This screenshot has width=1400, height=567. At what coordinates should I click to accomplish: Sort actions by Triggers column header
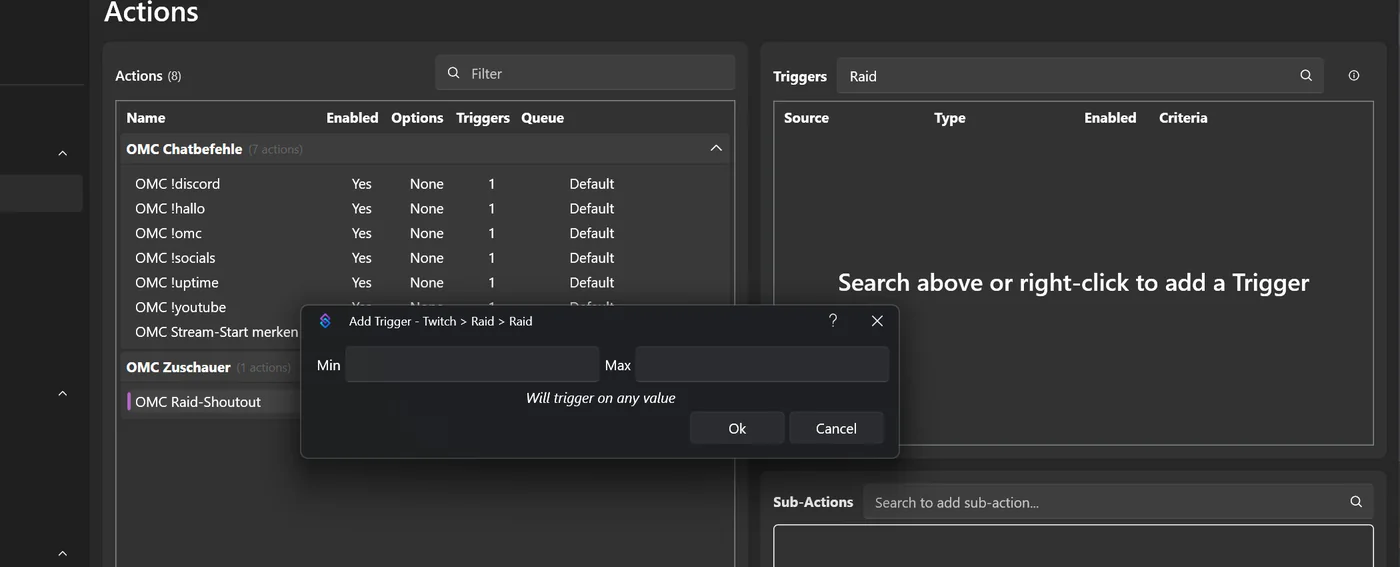483,118
